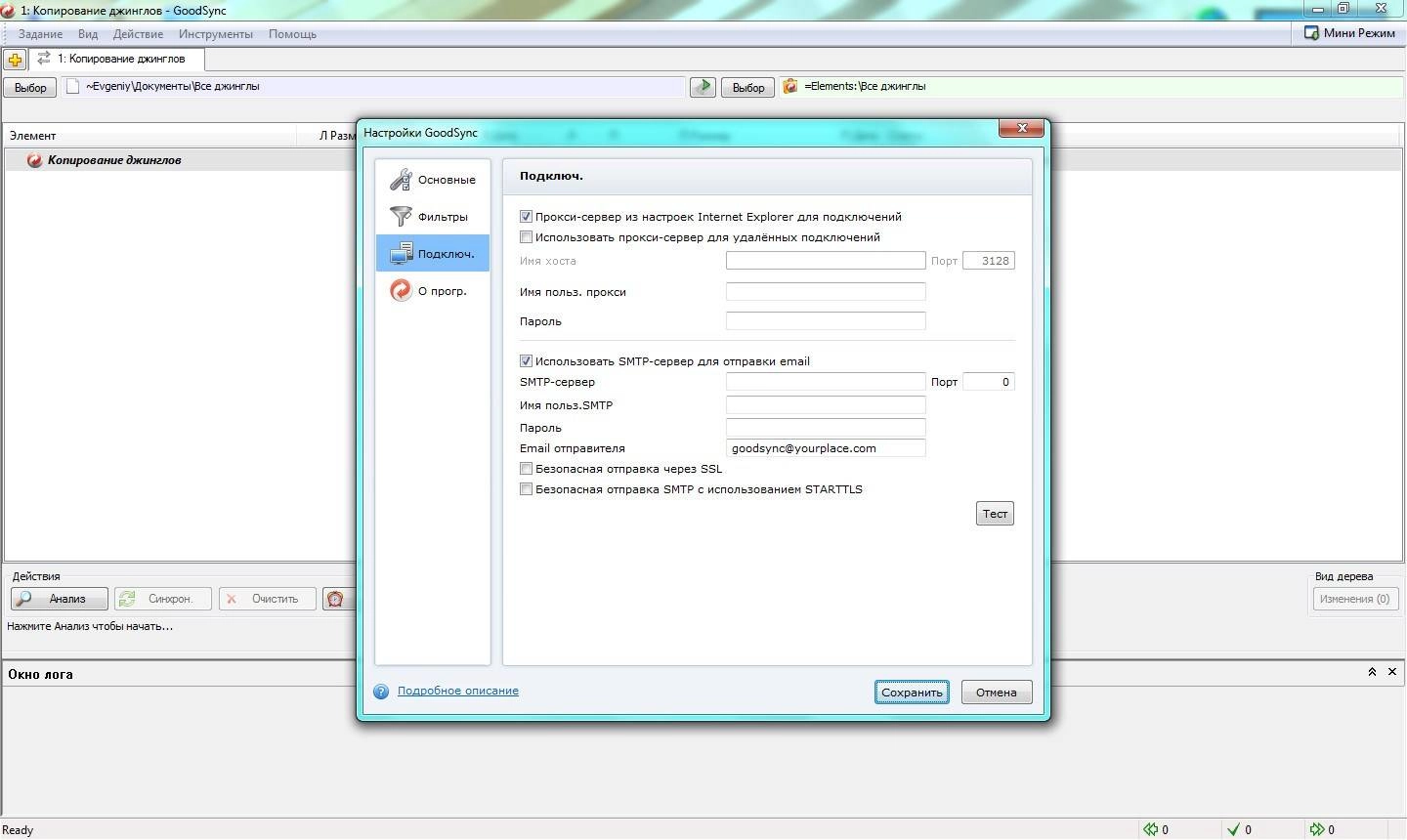Image resolution: width=1407 pixels, height=840 pixels.
Task: Click the left-arrow counter in status bar
Action: point(1157,830)
